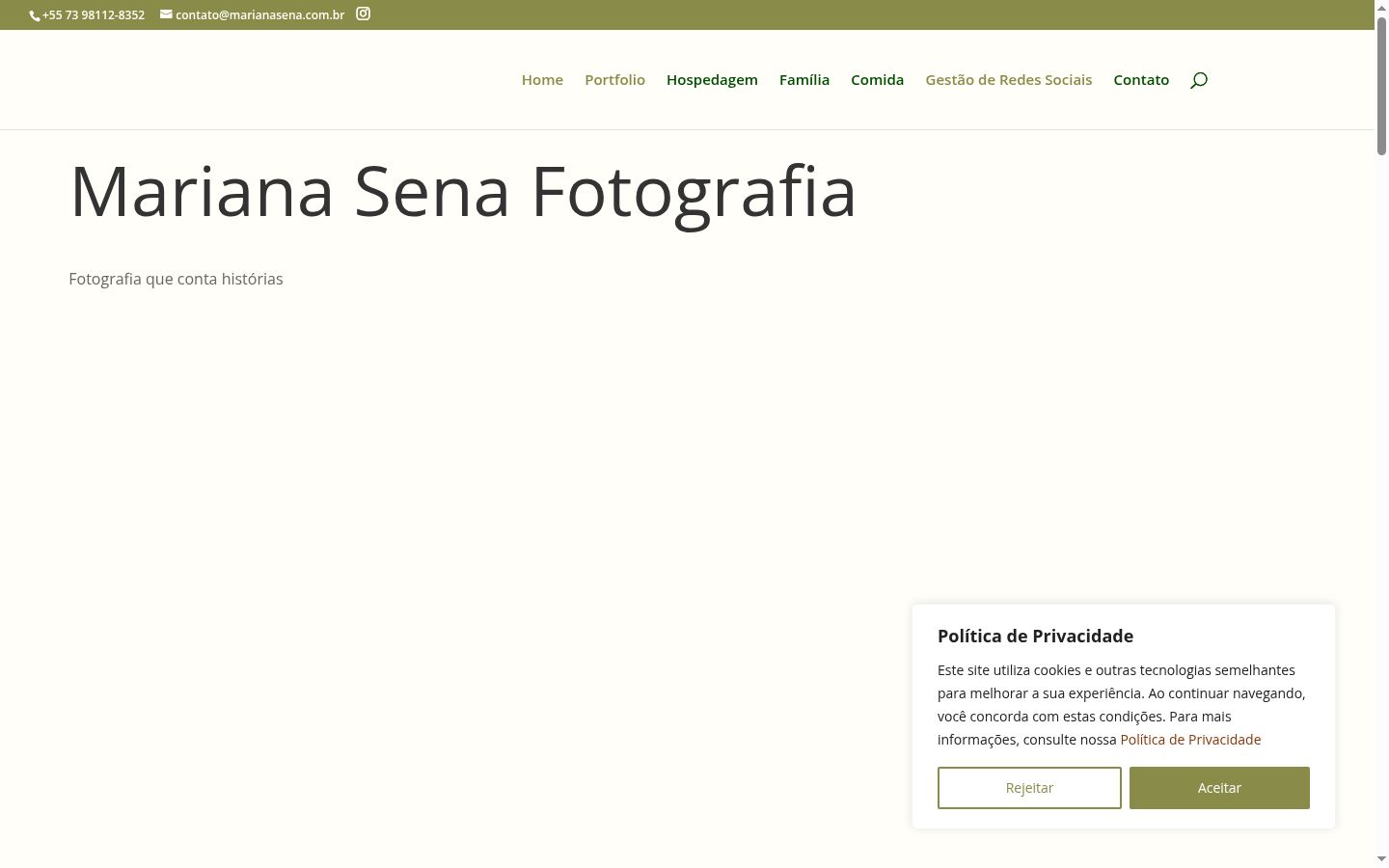
Task: Click the contato@marianasena.com.br email link
Action: pos(259,14)
